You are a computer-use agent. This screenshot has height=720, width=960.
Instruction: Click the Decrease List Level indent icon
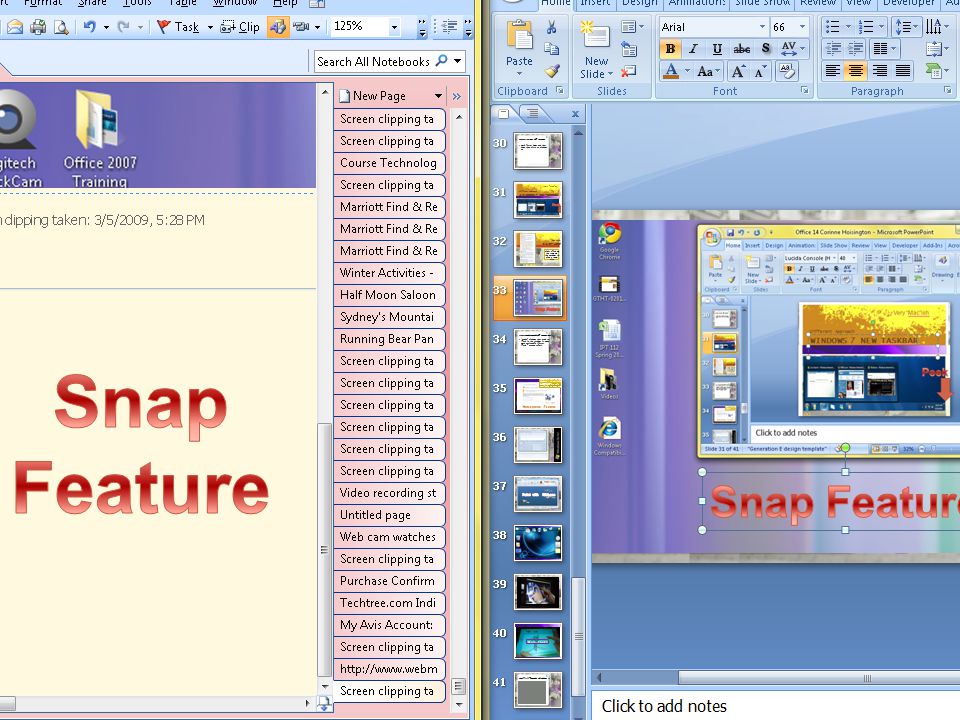[x=832, y=49]
